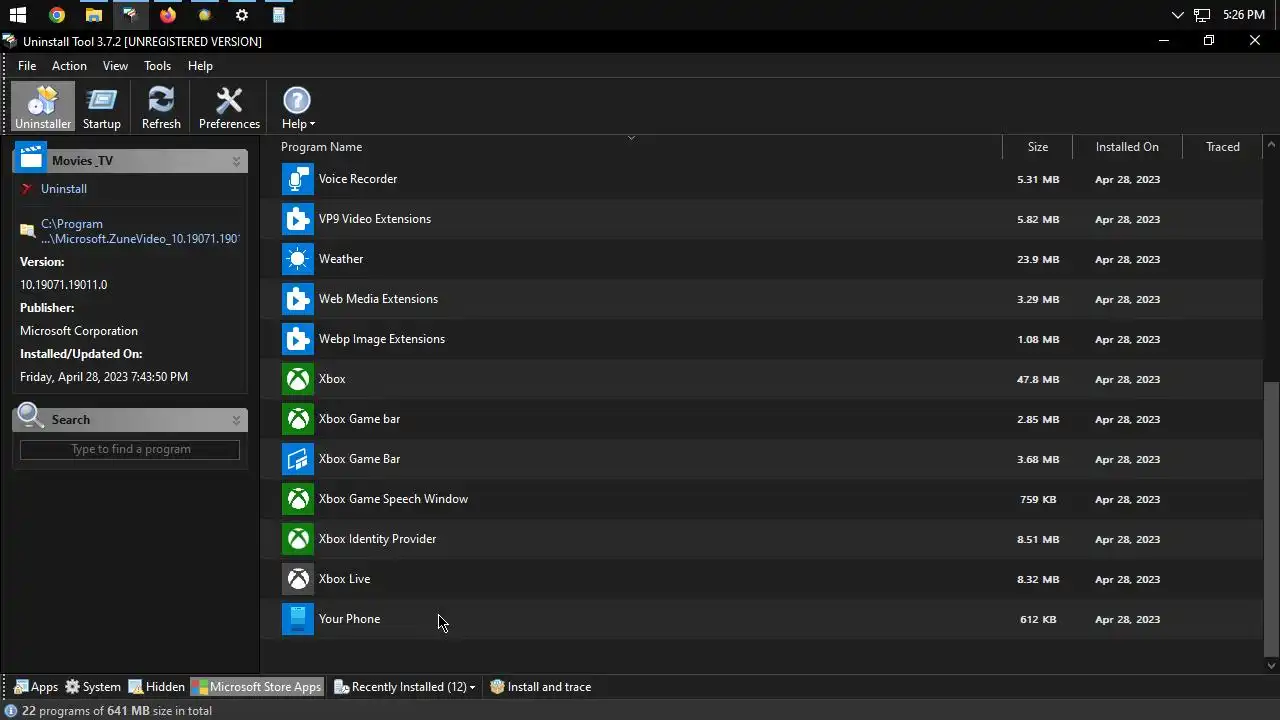Select the lowercase Xbox Game bar icon
The image size is (1280, 720).
point(298,419)
